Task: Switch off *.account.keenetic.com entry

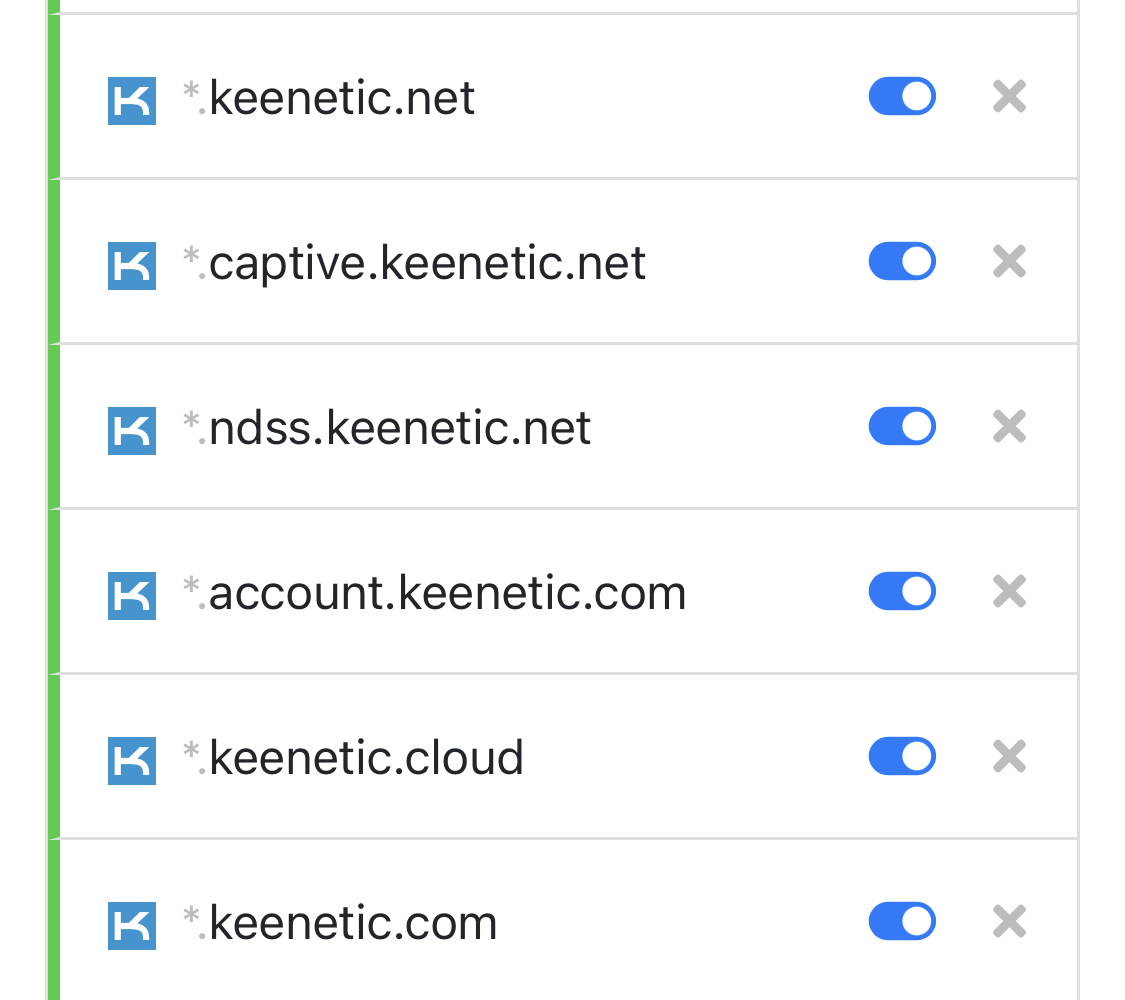Action: tap(902, 591)
